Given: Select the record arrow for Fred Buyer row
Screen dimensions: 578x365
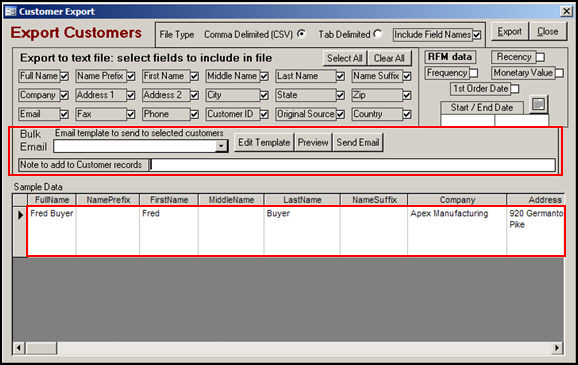Looking at the screenshot, I should (20, 215).
